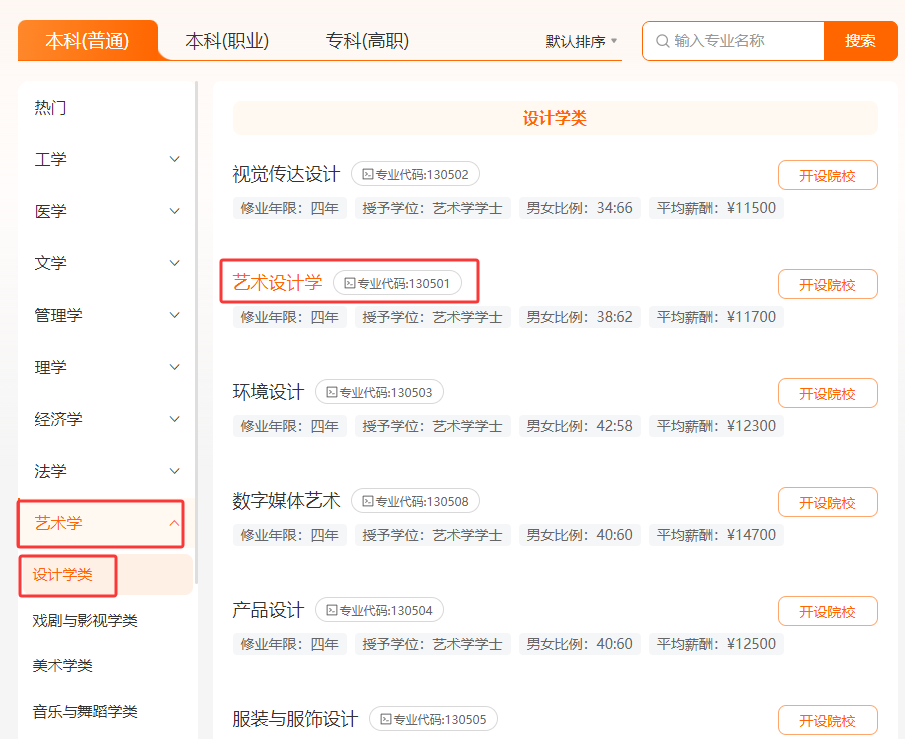This screenshot has height=739, width=905.
Task: Open the 默认排序 sort dropdown
Action: (x=581, y=41)
